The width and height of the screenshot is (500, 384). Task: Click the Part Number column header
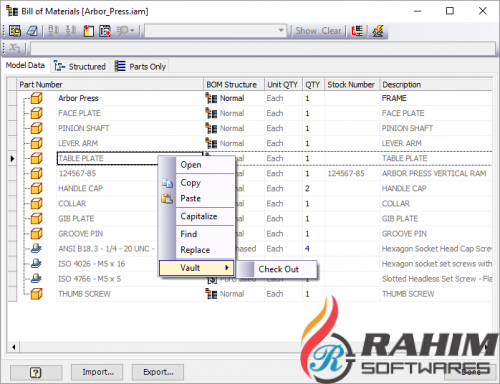tap(110, 85)
